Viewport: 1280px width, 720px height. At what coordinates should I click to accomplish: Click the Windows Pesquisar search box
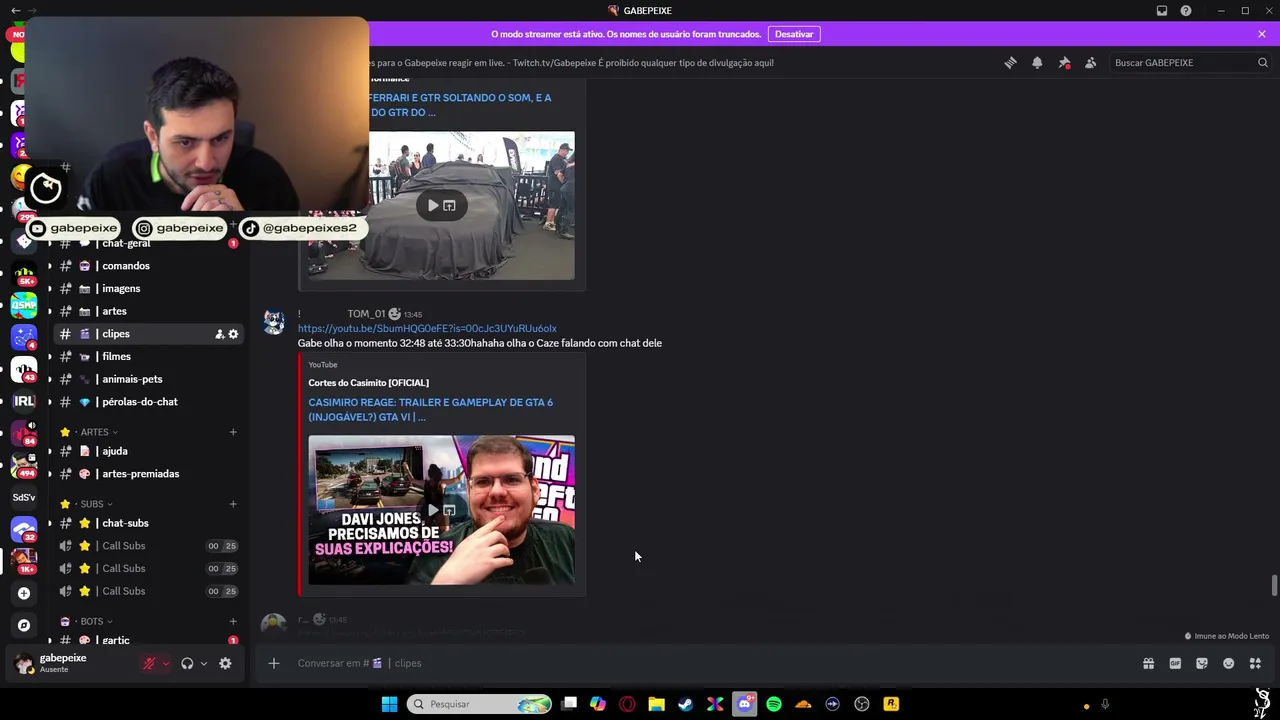pyautogui.click(x=480, y=704)
